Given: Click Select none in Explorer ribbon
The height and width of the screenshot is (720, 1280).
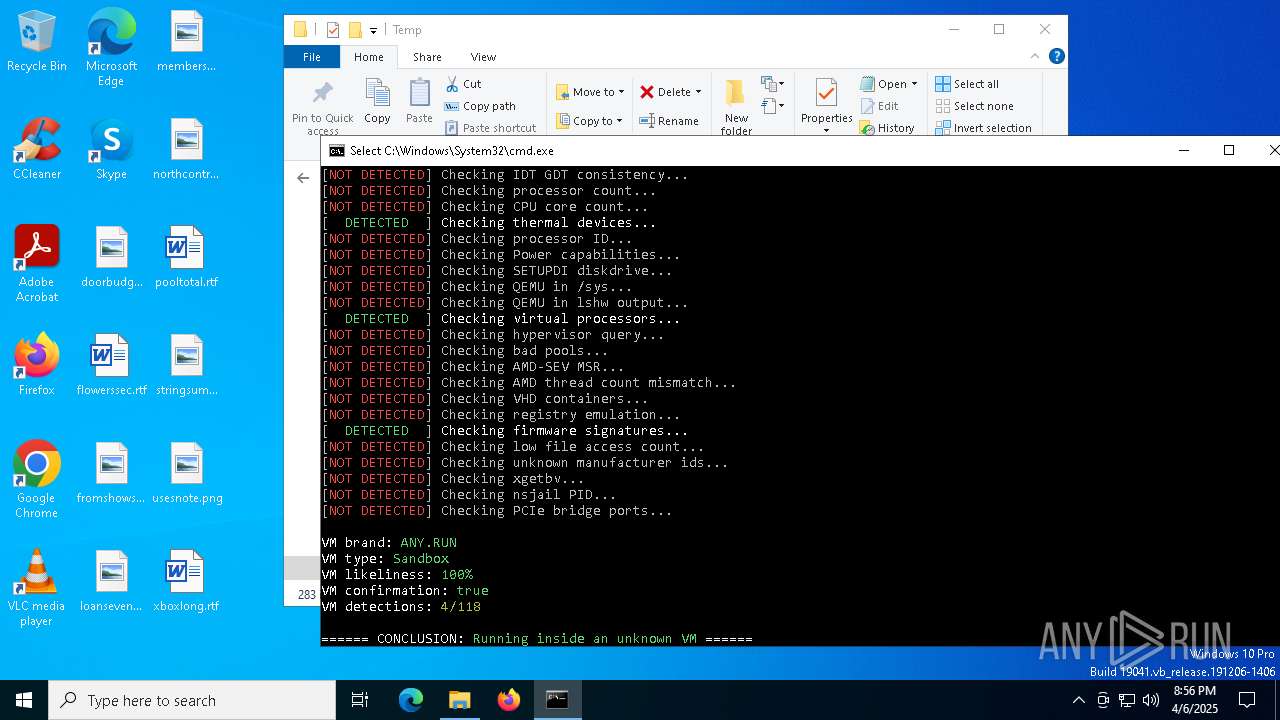Looking at the screenshot, I should 974,106.
